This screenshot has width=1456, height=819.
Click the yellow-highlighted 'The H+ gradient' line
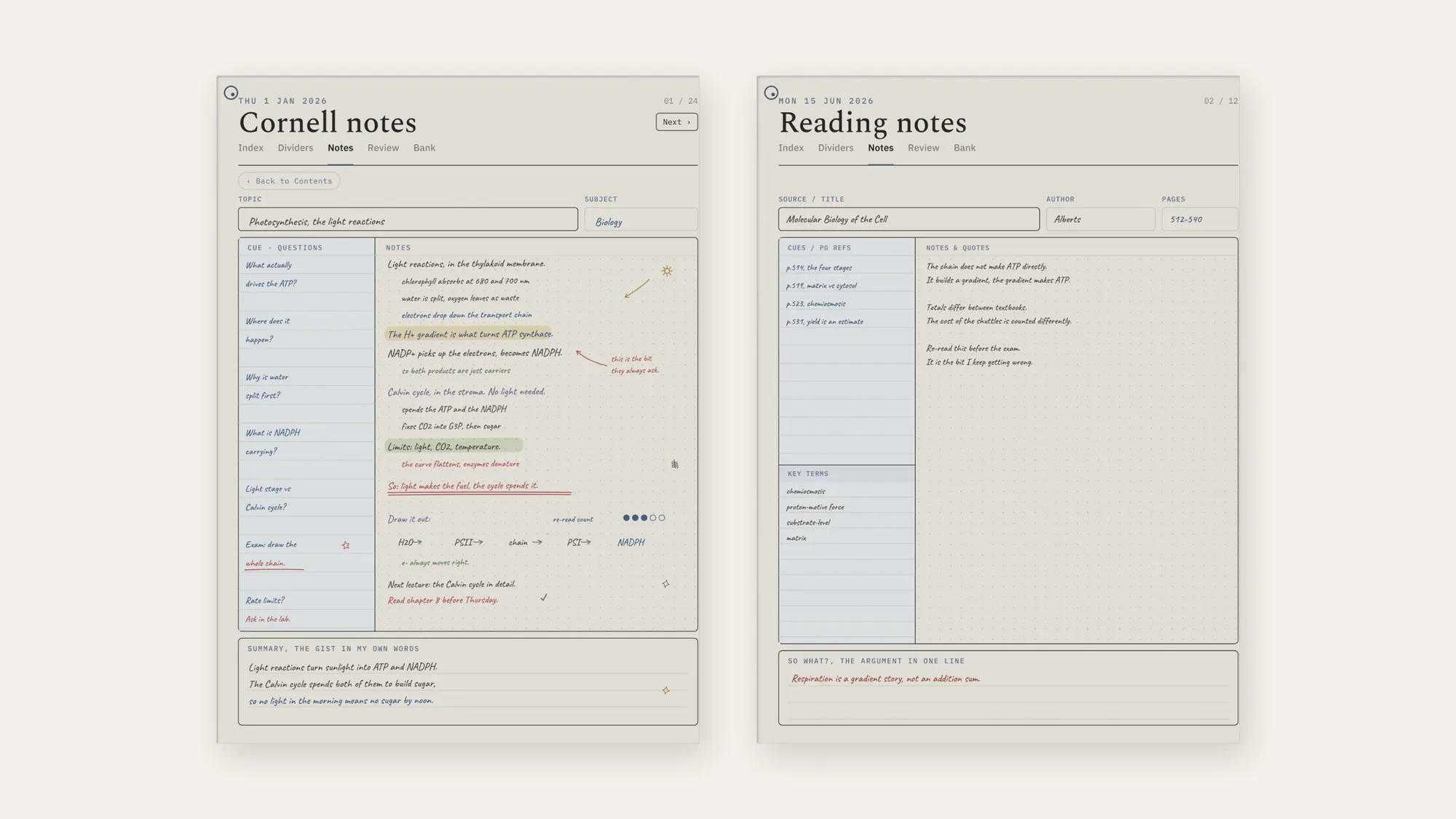click(x=468, y=334)
